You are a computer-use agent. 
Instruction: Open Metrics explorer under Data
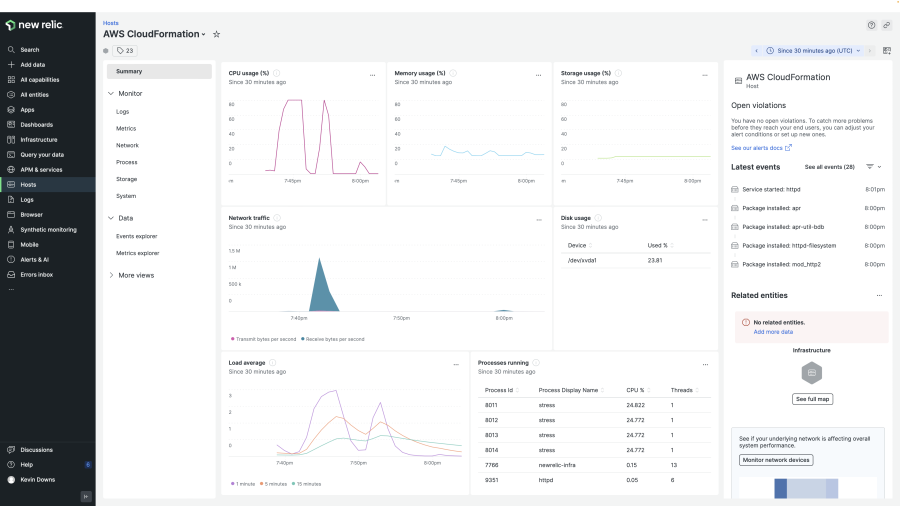click(138, 253)
